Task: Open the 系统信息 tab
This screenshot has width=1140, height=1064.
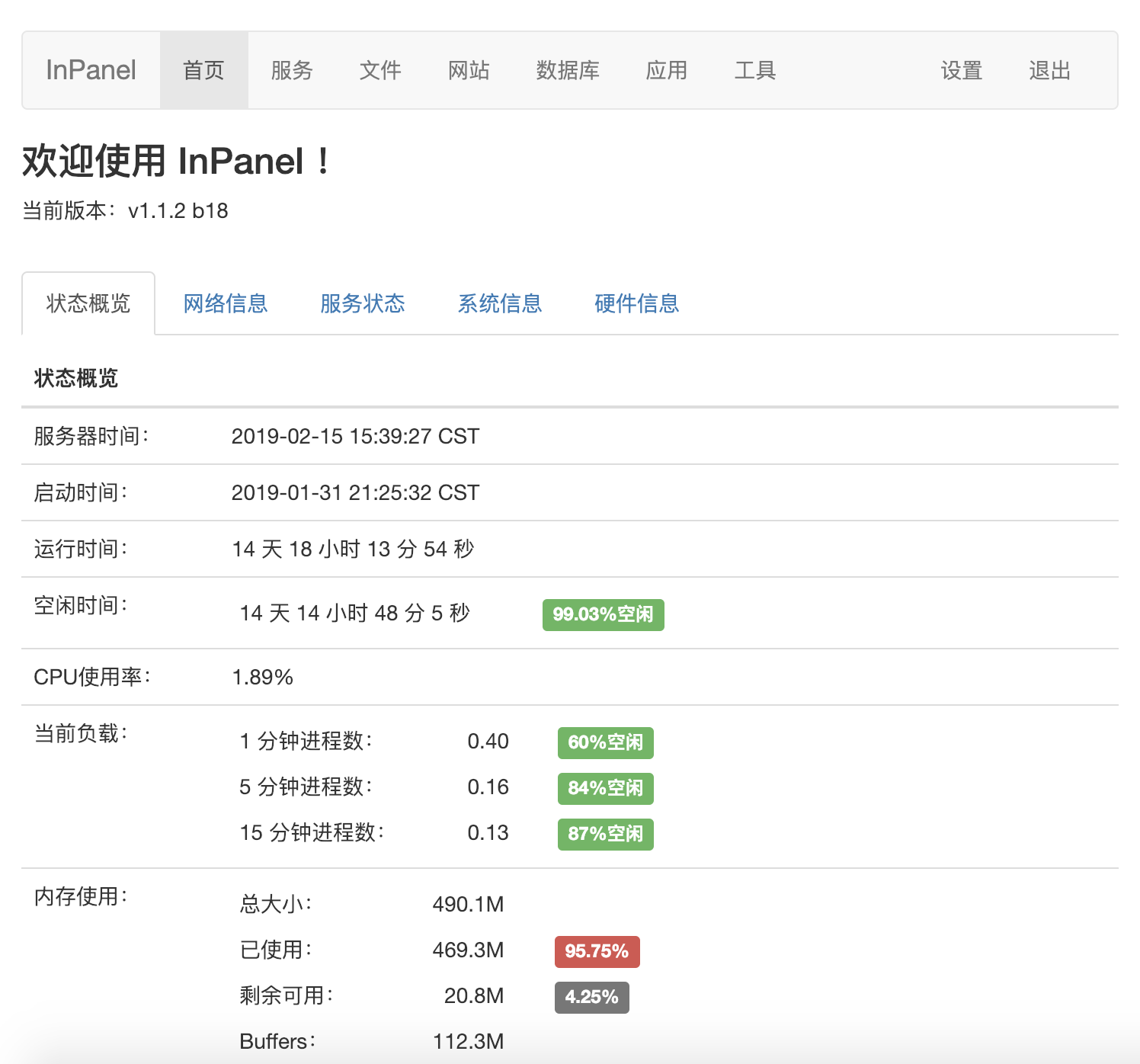Action: pos(500,303)
